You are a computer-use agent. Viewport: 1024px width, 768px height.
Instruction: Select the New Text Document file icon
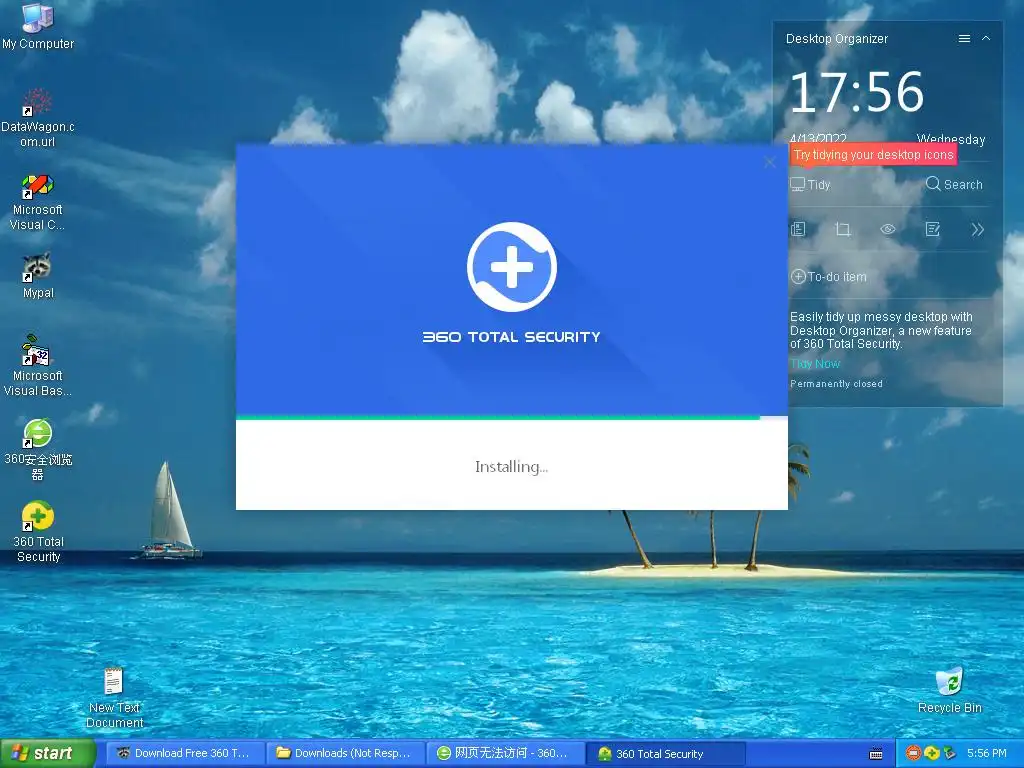(114, 697)
